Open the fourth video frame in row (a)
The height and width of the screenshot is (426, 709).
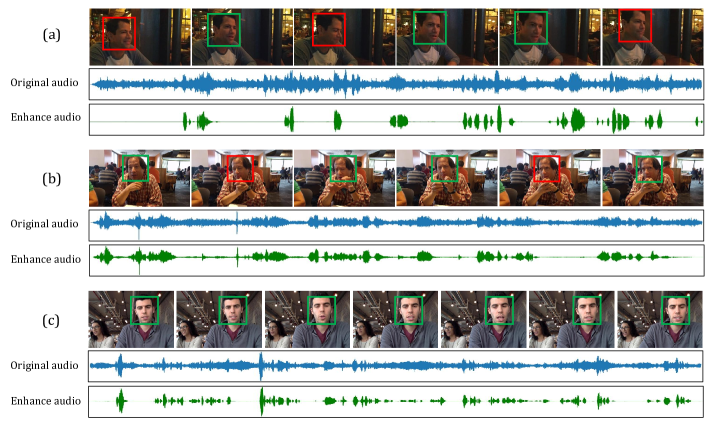[x=447, y=37]
